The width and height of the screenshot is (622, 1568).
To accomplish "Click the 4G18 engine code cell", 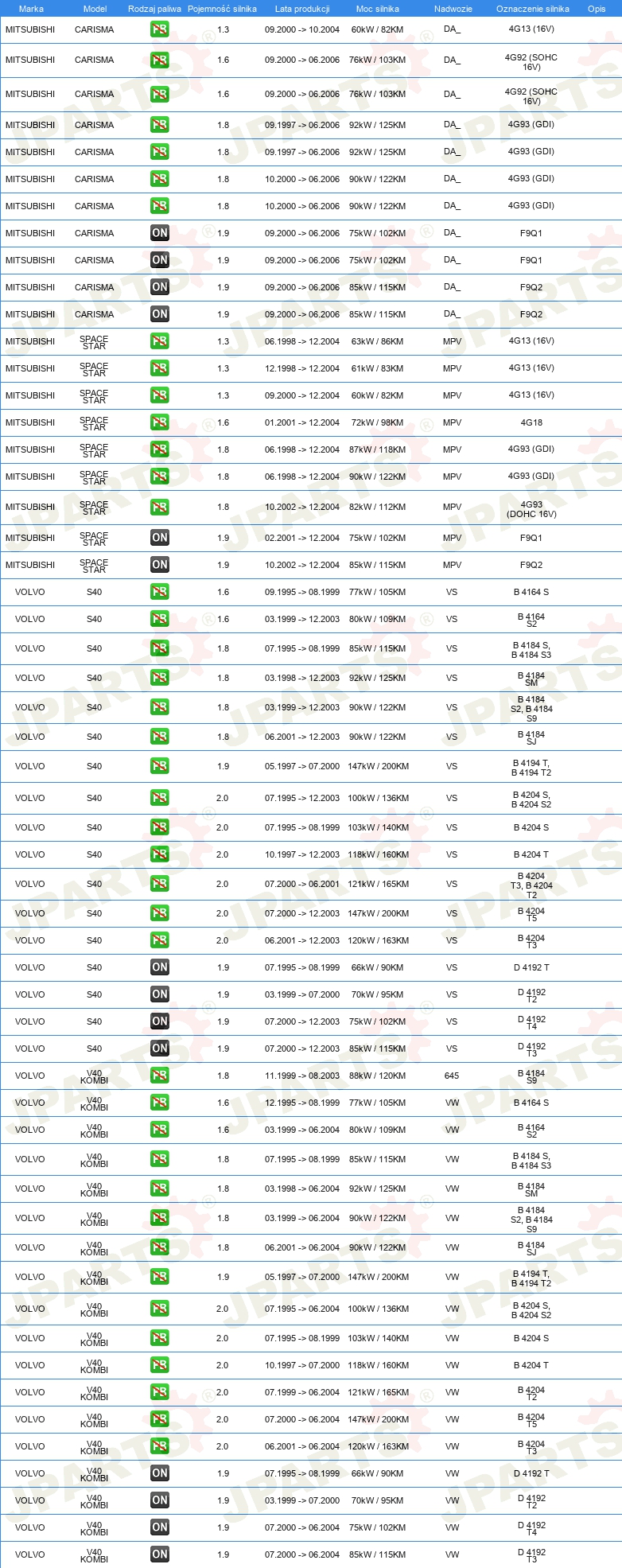I will 531,422.
